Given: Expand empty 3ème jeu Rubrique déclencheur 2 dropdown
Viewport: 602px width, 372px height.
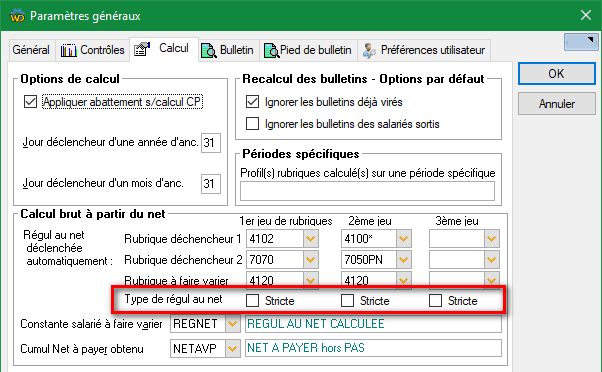Looking at the screenshot, I should 492,260.
